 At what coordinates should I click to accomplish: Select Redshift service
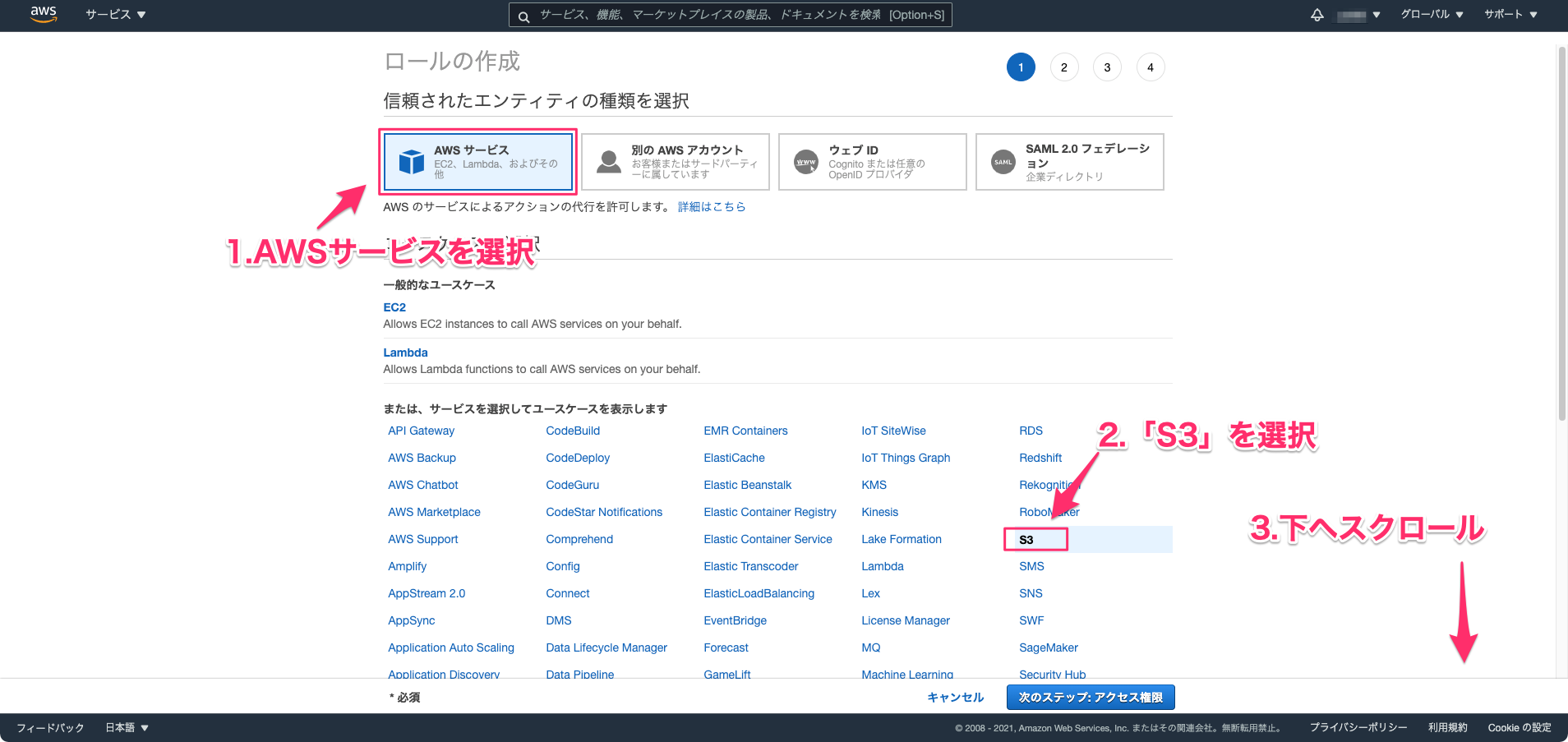1040,458
